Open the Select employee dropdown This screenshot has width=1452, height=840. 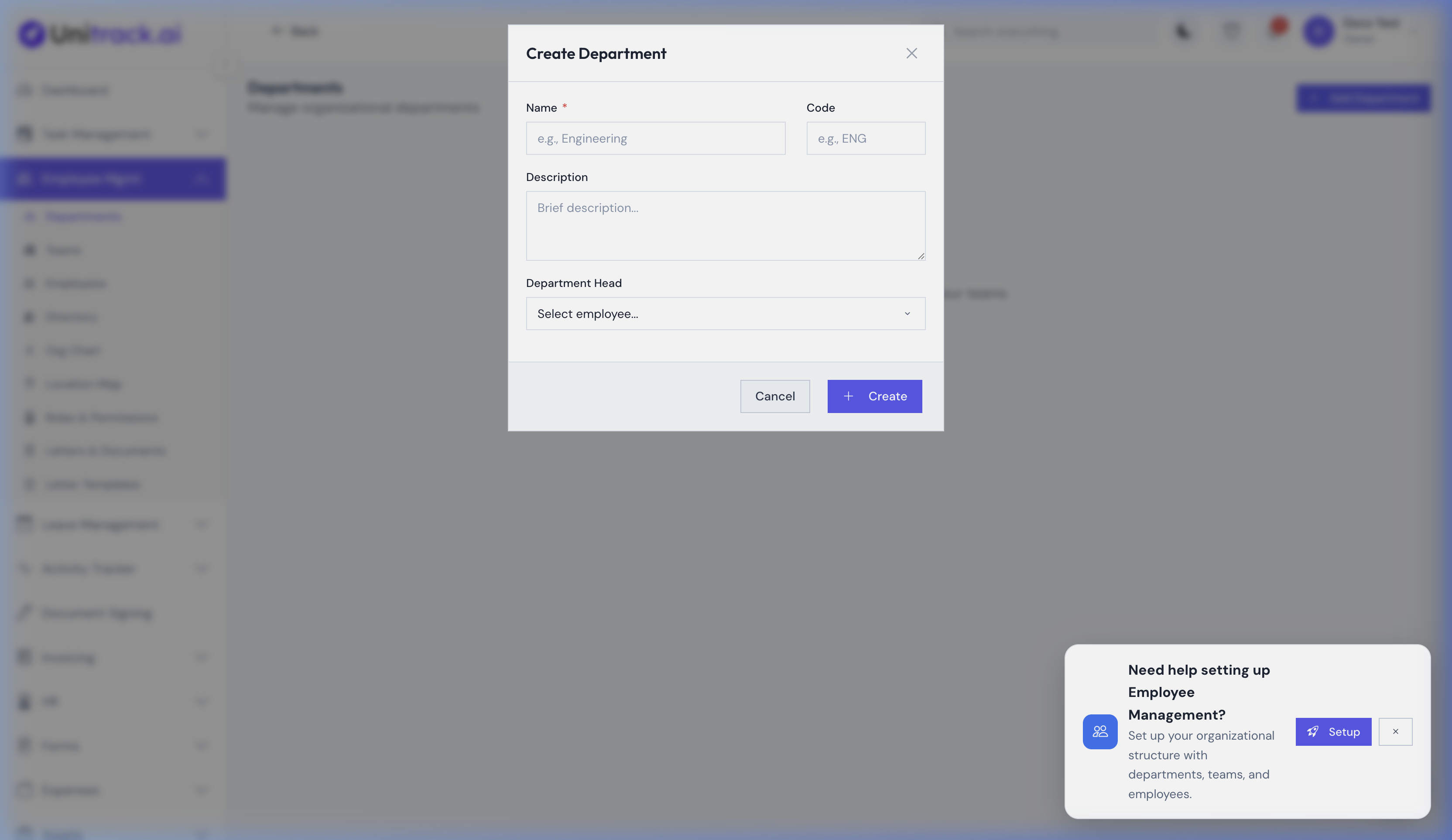click(x=725, y=314)
